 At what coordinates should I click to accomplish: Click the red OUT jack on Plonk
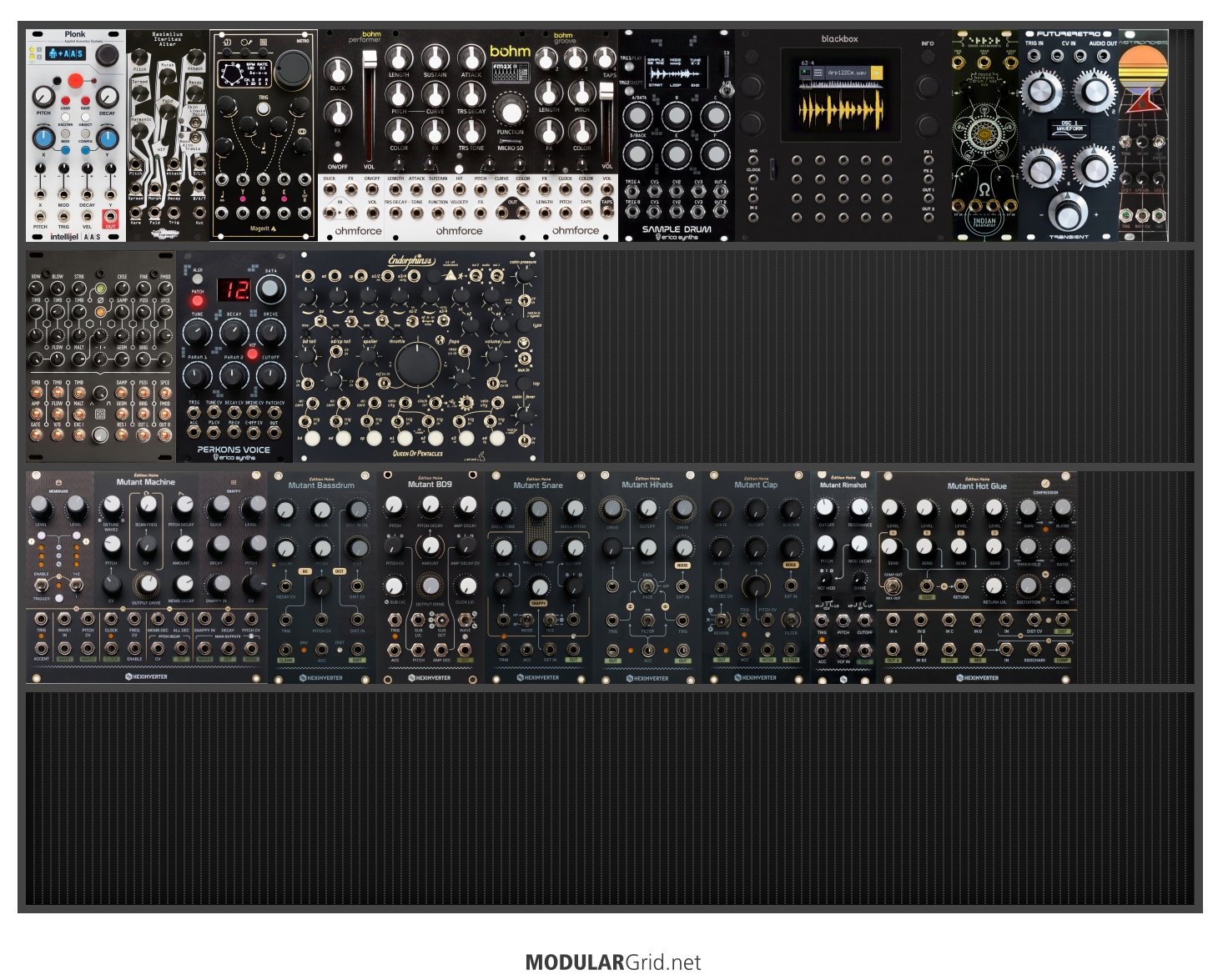click(110, 218)
